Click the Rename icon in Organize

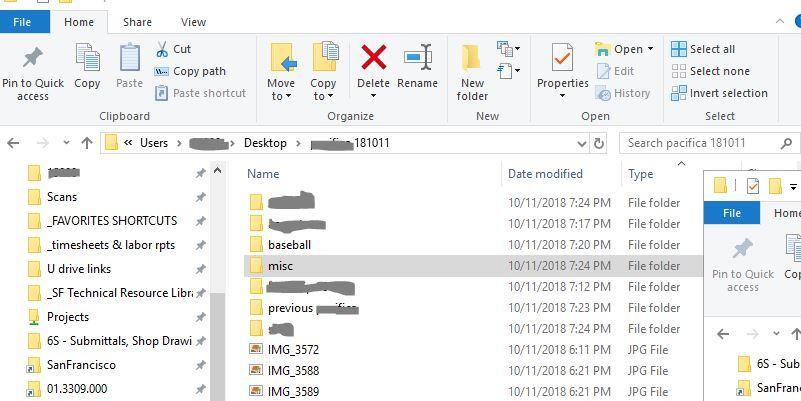pos(418,57)
